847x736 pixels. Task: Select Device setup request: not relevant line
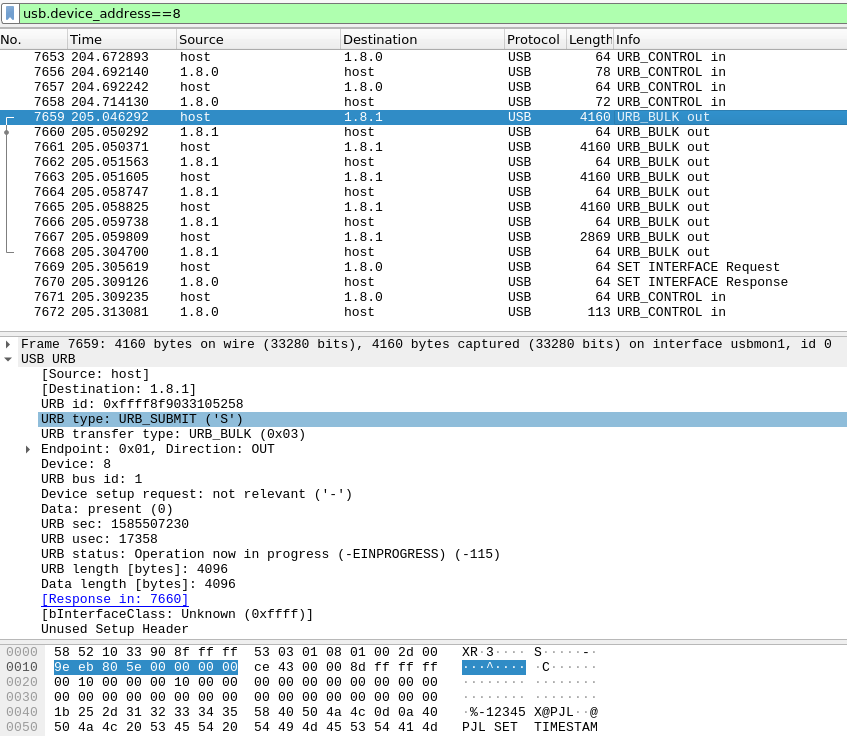197,494
